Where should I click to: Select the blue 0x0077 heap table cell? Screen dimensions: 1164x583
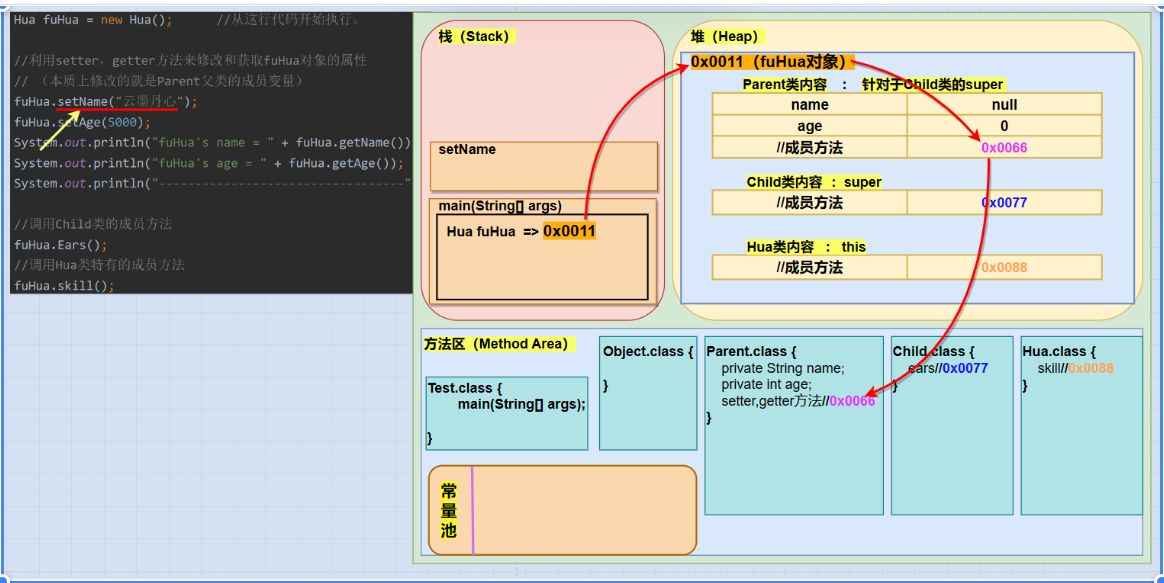coord(1004,202)
